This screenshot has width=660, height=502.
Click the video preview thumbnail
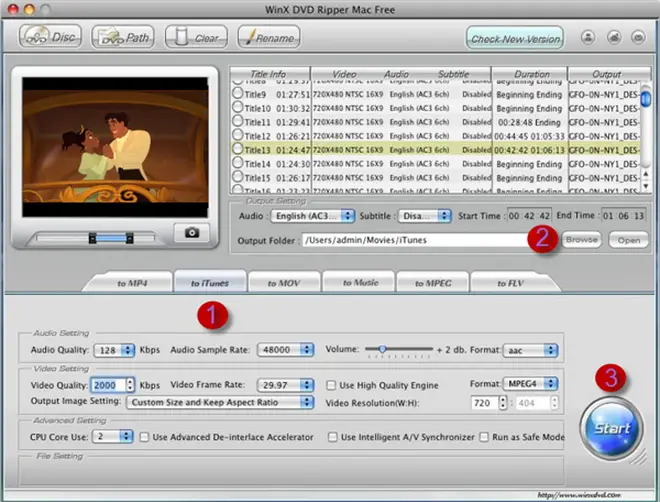(115, 147)
